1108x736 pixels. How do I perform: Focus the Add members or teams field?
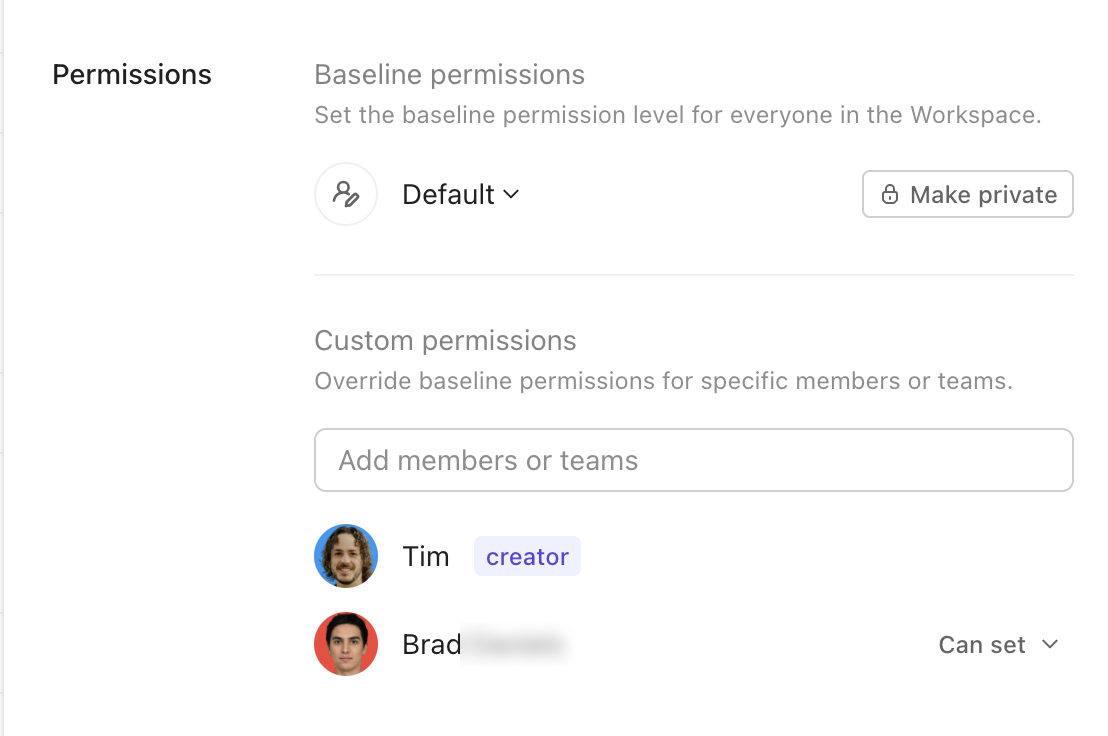(x=694, y=460)
